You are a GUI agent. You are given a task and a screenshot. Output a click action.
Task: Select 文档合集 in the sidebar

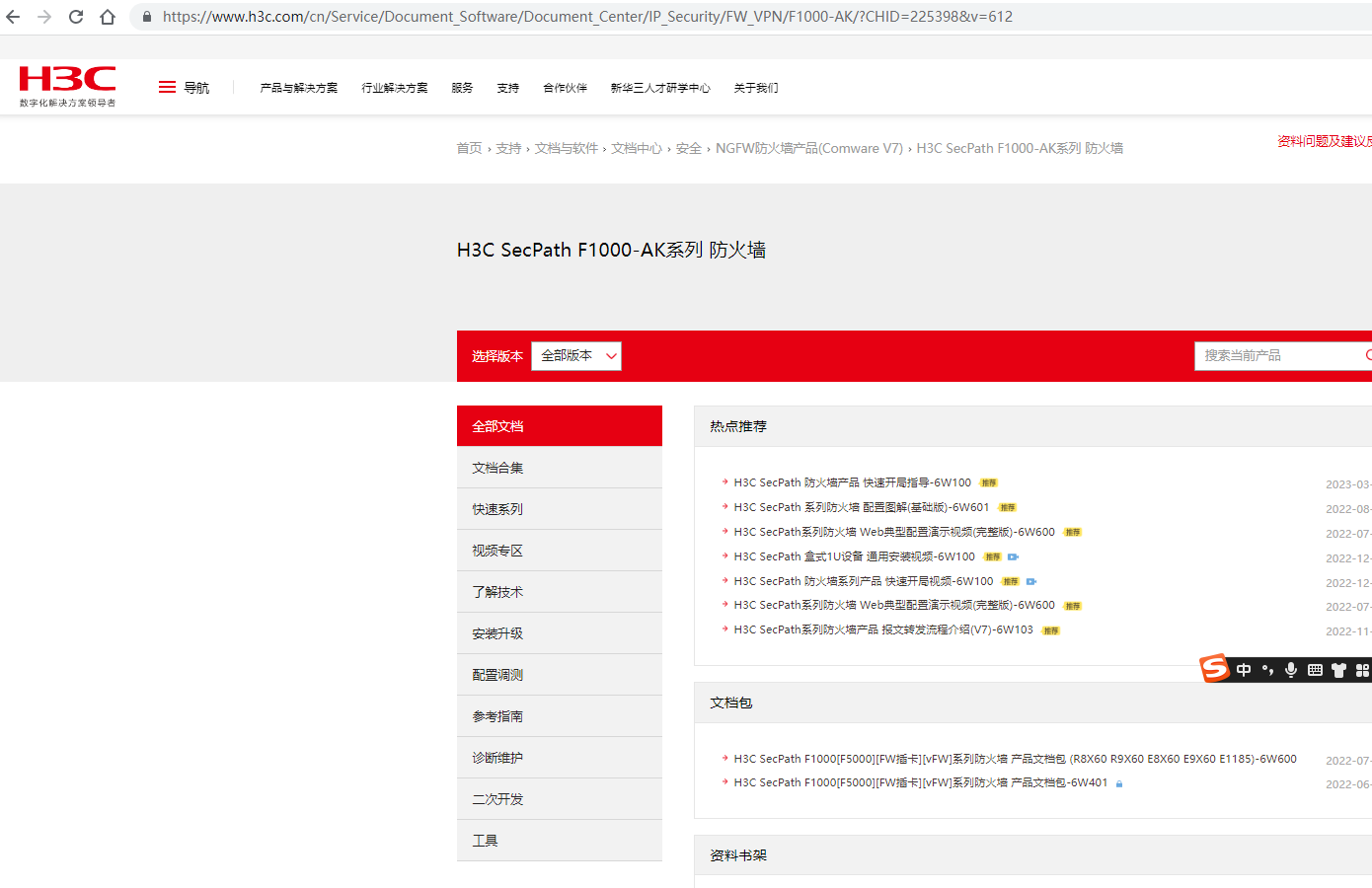point(560,468)
